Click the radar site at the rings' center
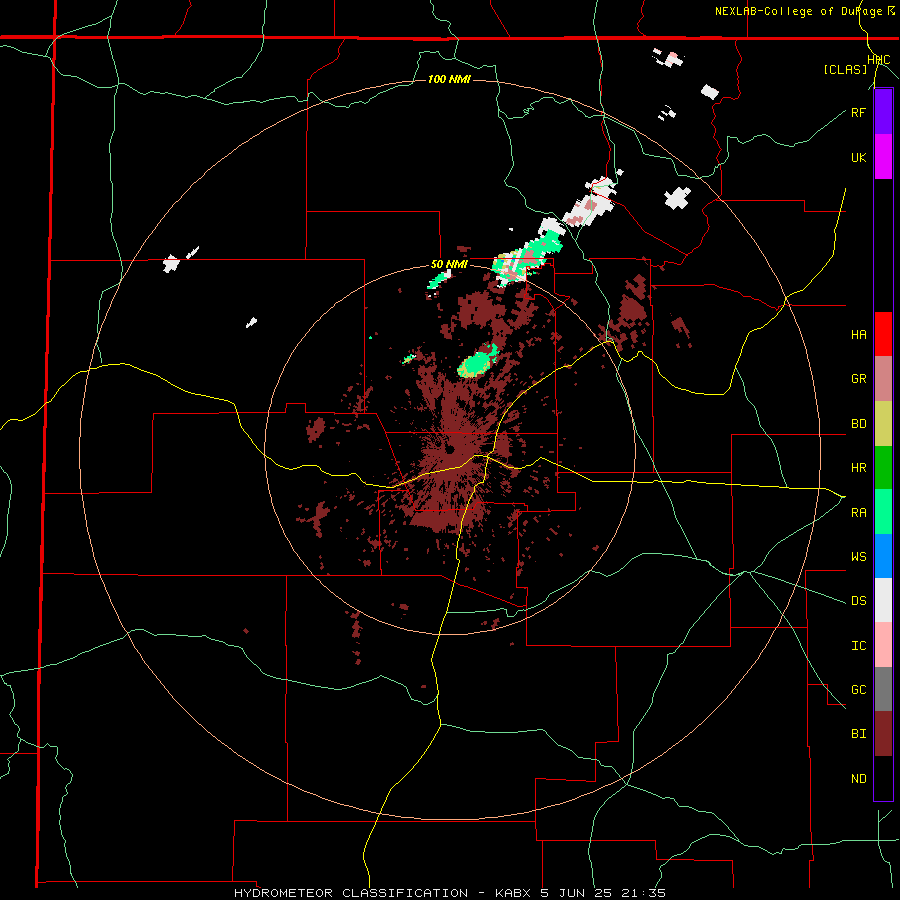The width and height of the screenshot is (900, 900). tap(450, 449)
